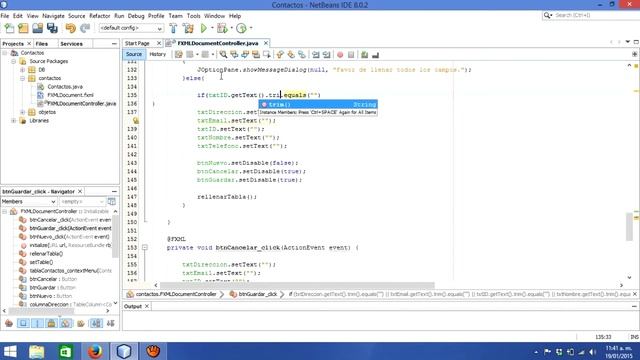Click the Find Previous Occurrence editor icon
Image resolution: width=640 pixels, height=360 pixels.
pyautogui.click(x=234, y=54)
